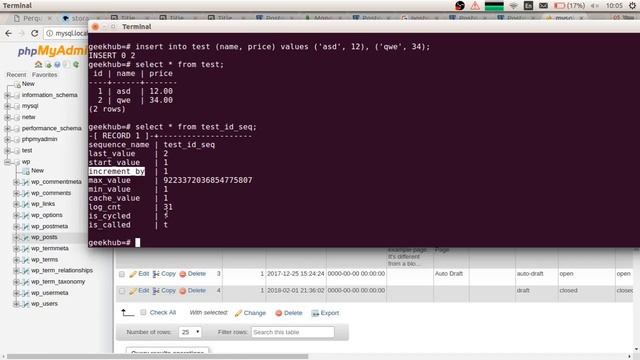
Task: Click the wp_posts table icon
Action: point(26,237)
